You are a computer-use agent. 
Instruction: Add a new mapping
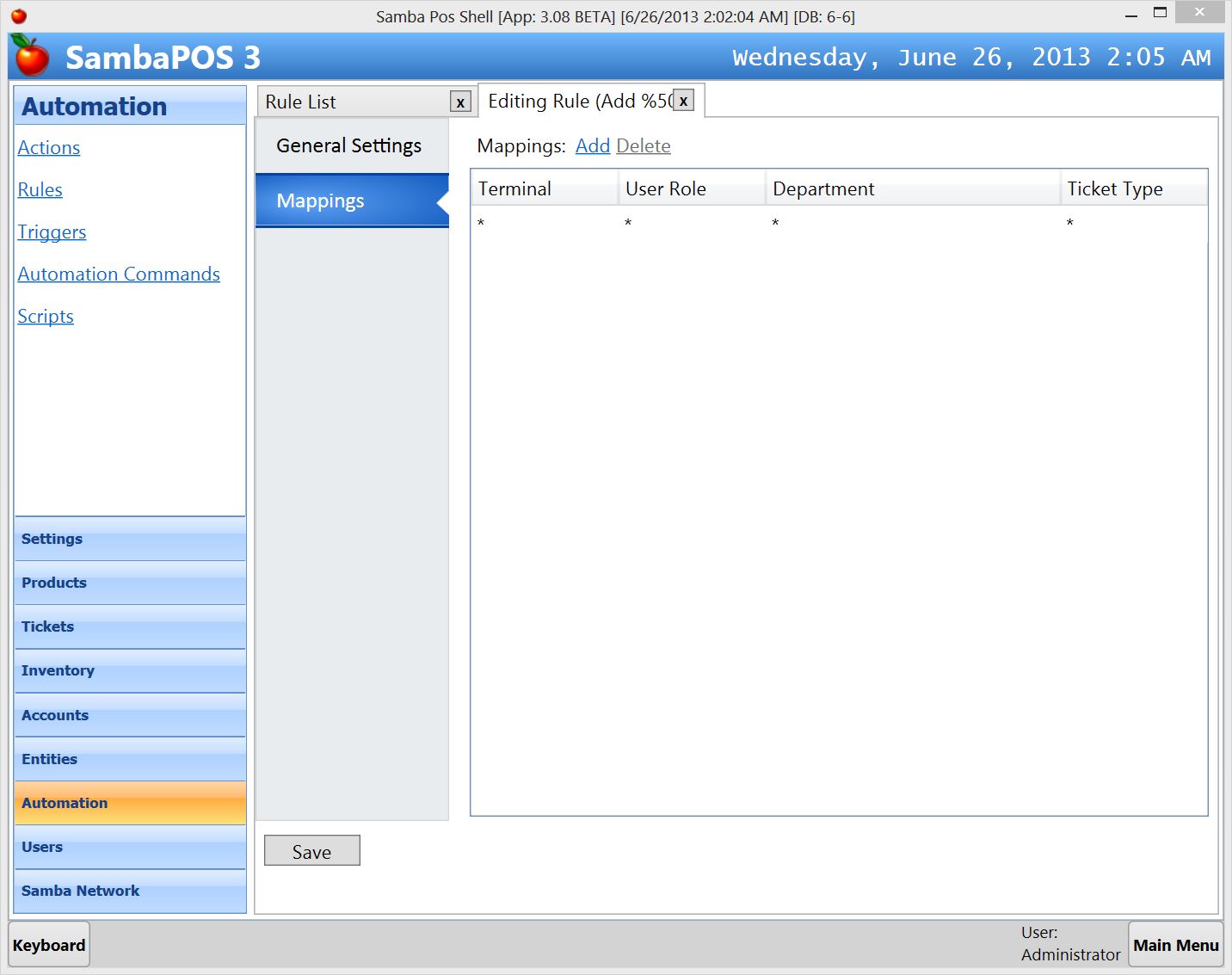point(592,146)
